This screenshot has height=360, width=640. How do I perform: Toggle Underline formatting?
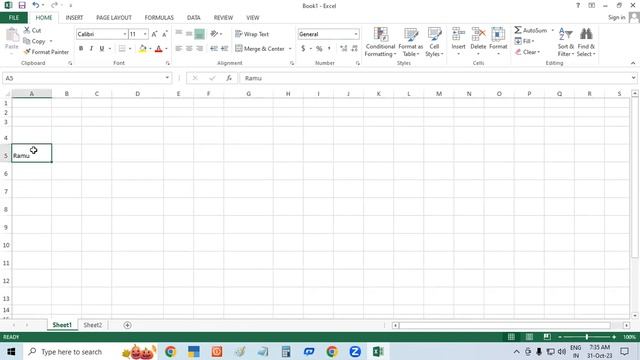pos(102,49)
